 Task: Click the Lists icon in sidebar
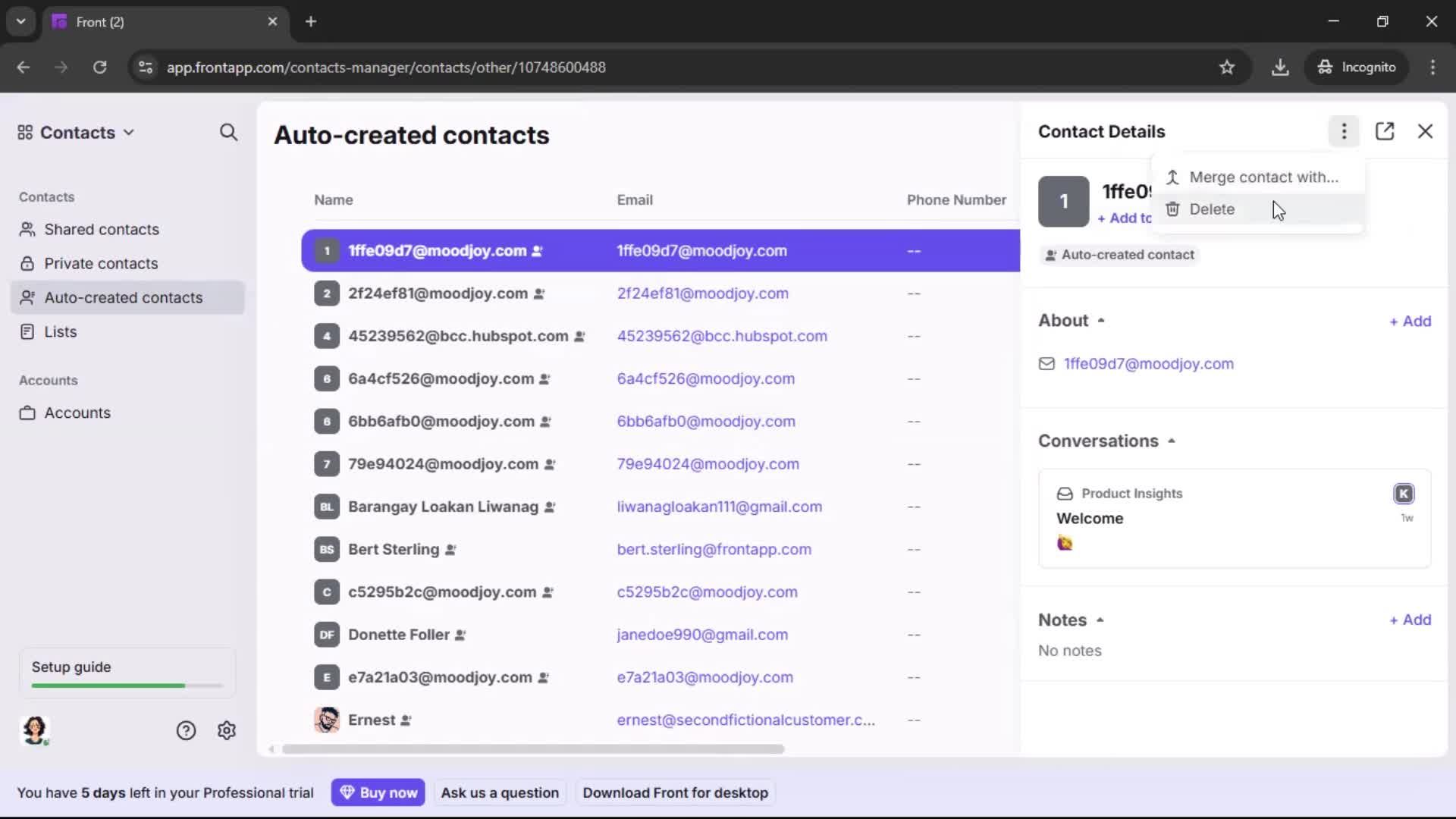pos(27,331)
